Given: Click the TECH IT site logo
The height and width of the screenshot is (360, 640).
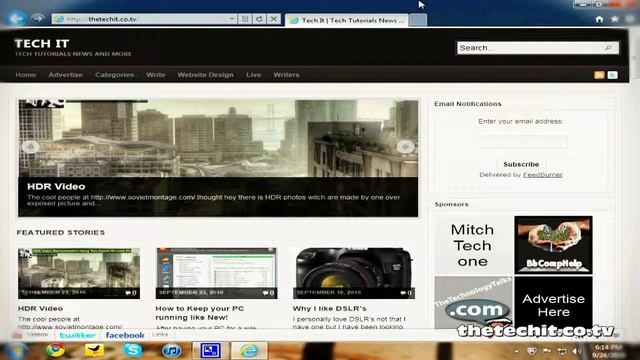Looking at the screenshot, I should click(42, 43).
